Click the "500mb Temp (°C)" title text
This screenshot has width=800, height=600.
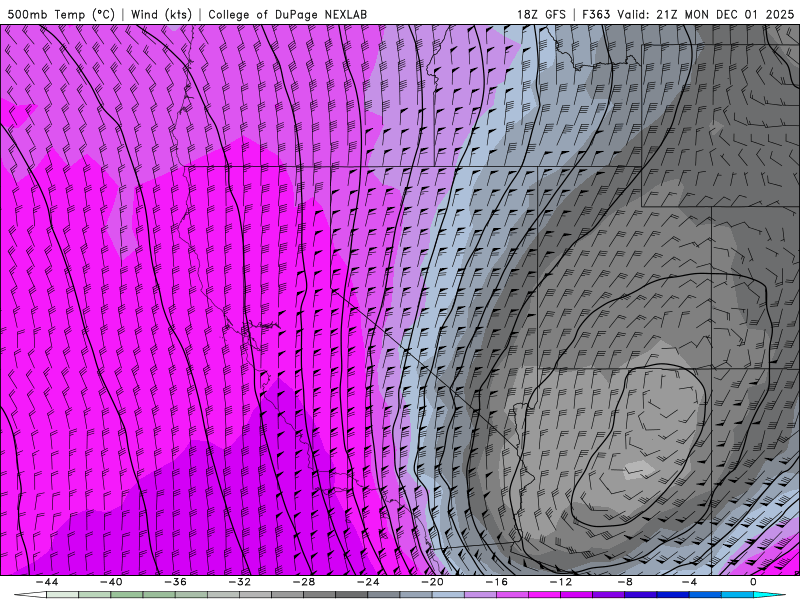(x=61, y=15)
